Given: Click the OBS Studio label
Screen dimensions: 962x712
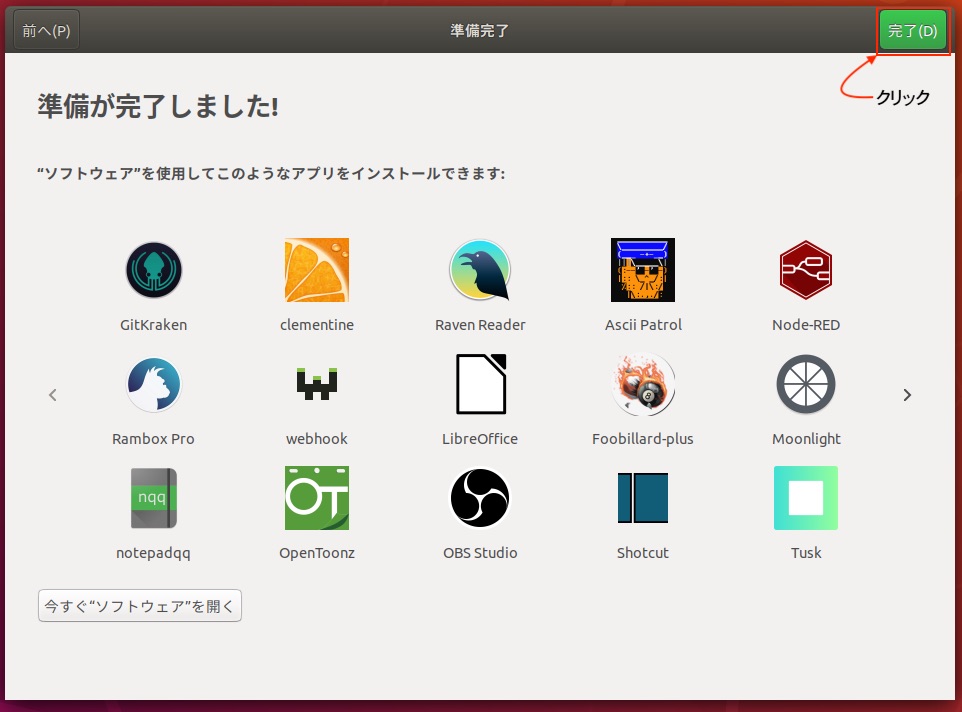Looking at the screenshot, I should [480, 553].
